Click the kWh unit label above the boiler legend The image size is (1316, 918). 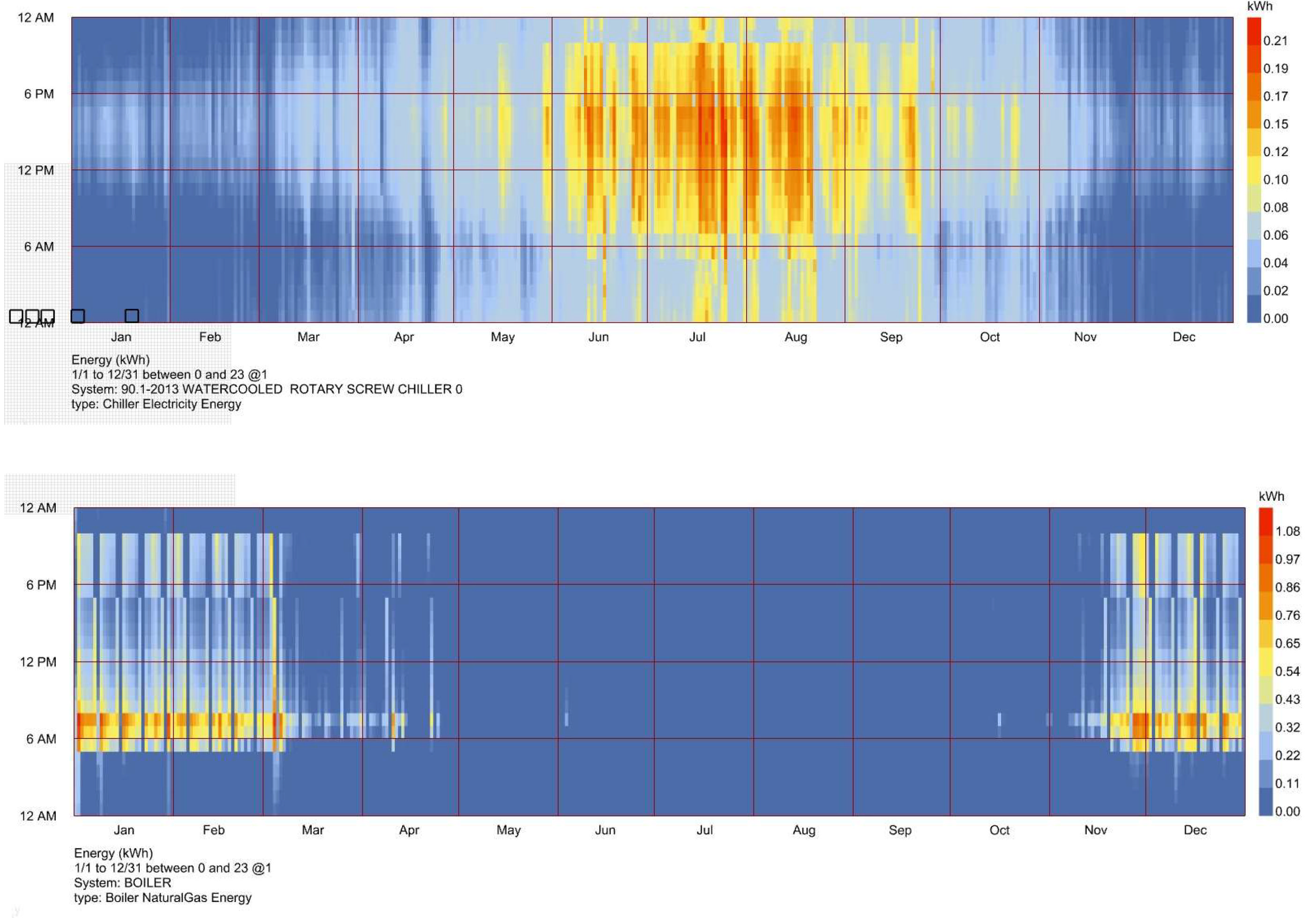pyautogui.click(x=1271, y=497)
